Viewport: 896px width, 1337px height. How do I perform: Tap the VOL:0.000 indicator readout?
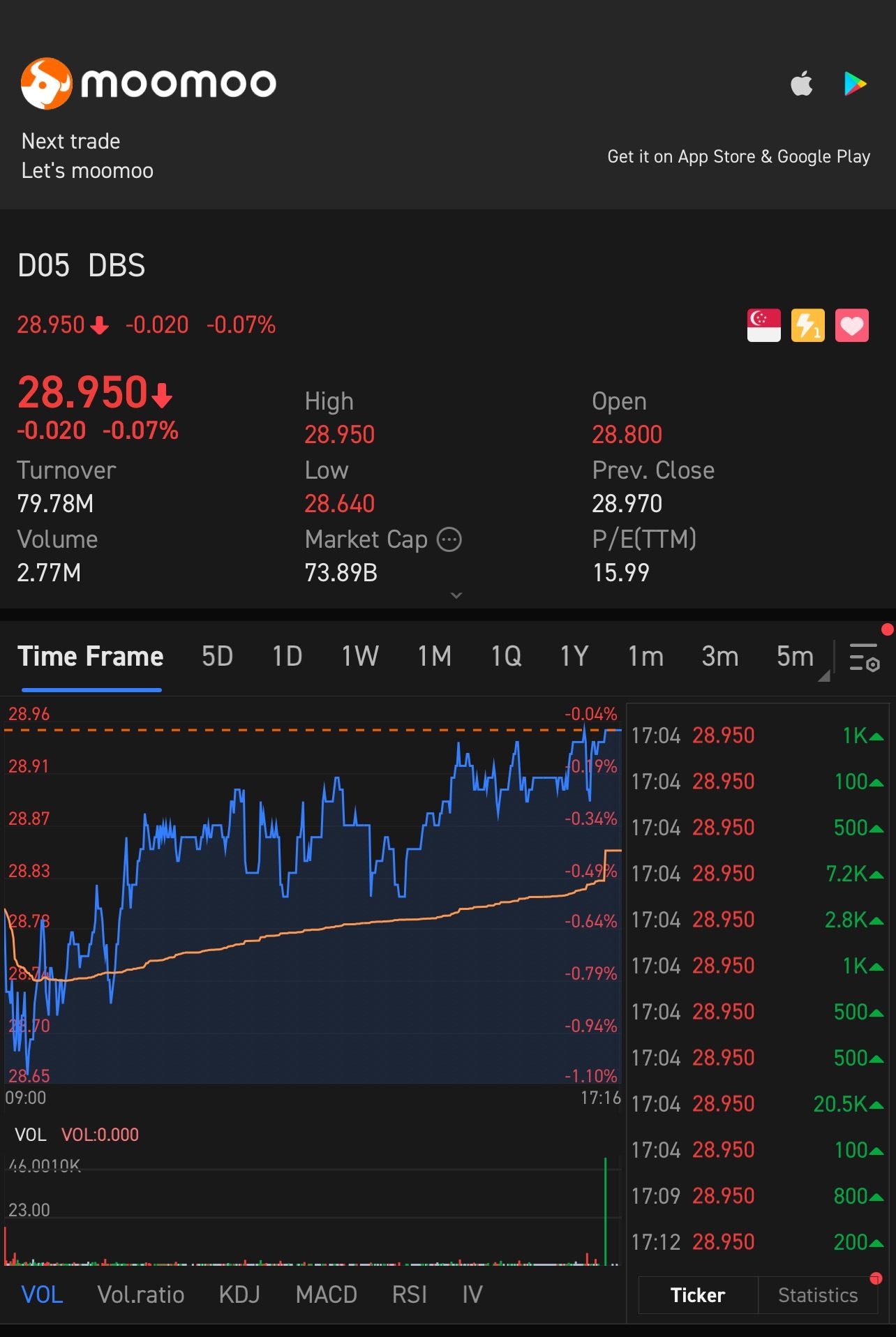tap(100, 1135)
